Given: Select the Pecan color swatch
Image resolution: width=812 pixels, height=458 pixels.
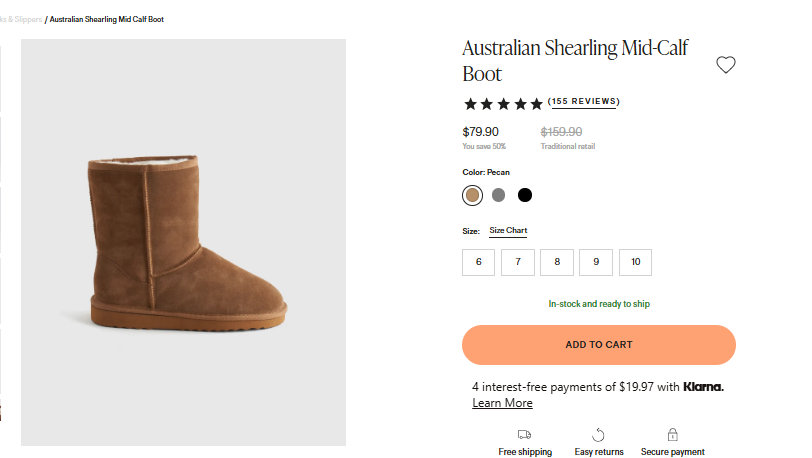Looking at the screenshot, I should pos(473,195).
